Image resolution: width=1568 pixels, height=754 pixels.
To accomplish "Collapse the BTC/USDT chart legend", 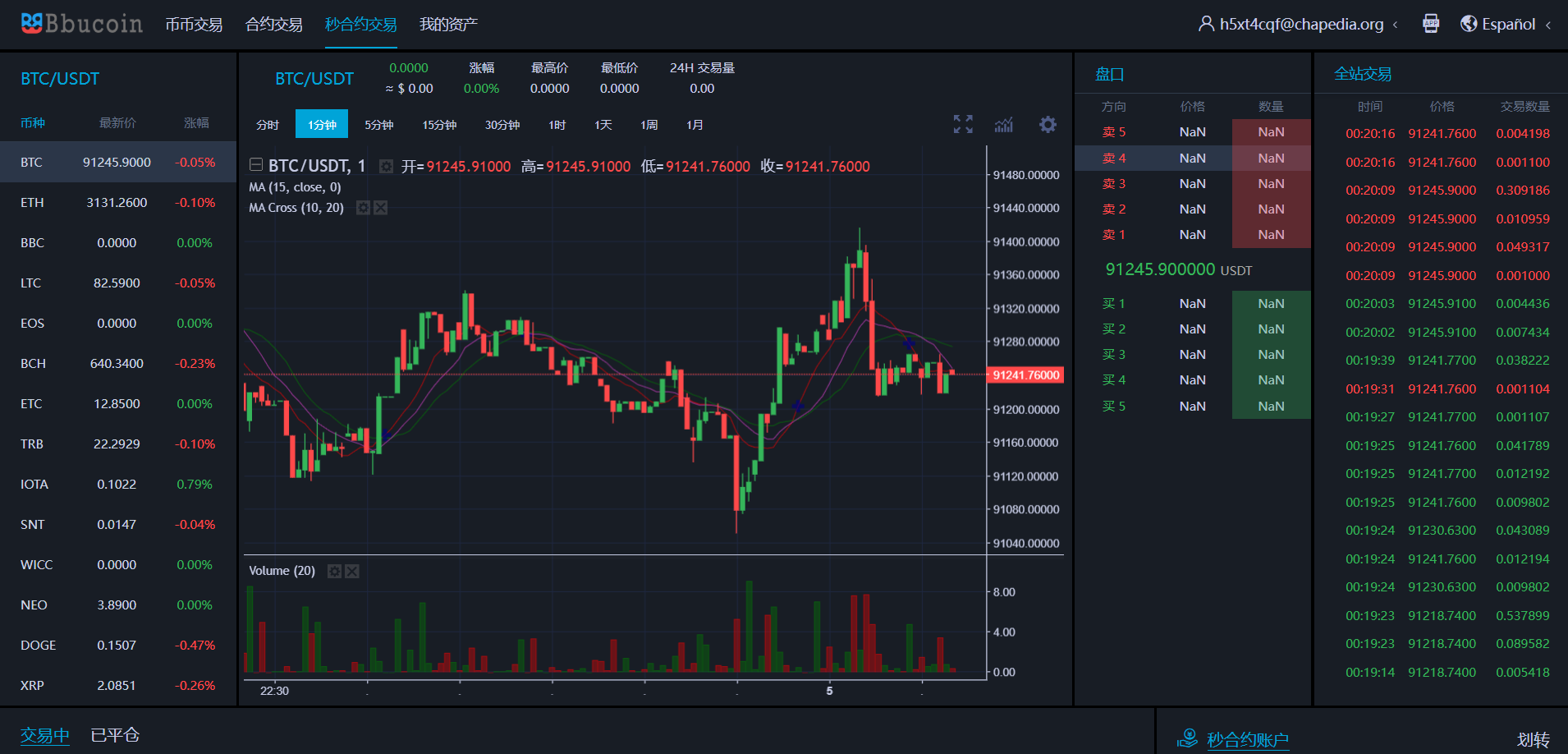I will tap(256, 165).
